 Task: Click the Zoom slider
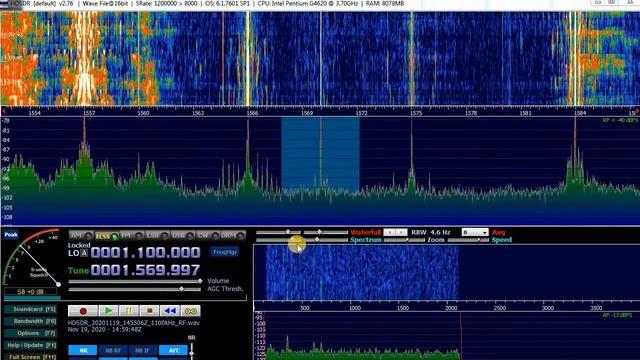[x=405, y=240]
